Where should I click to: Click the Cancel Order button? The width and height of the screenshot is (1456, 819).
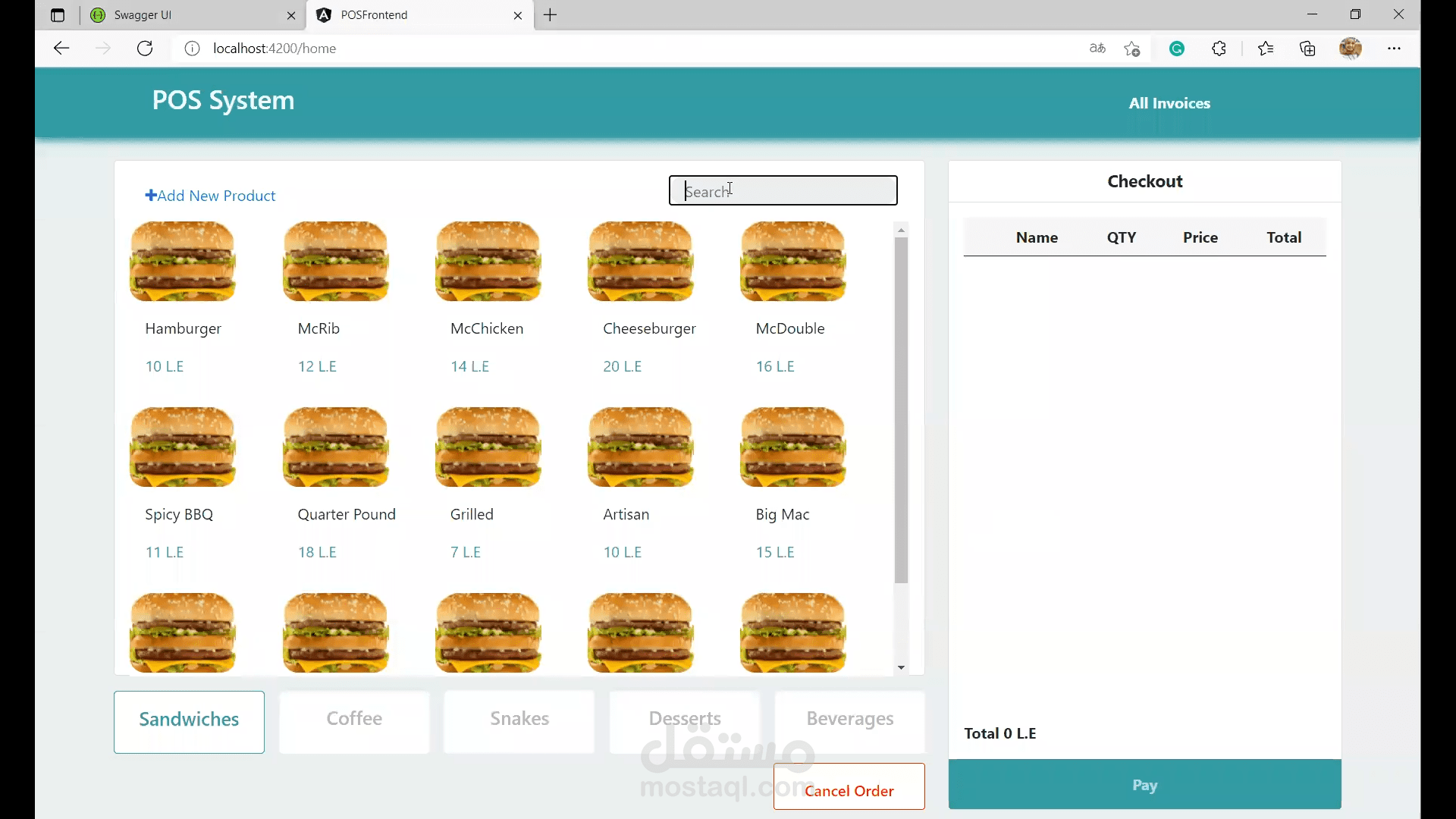(849, 786)
